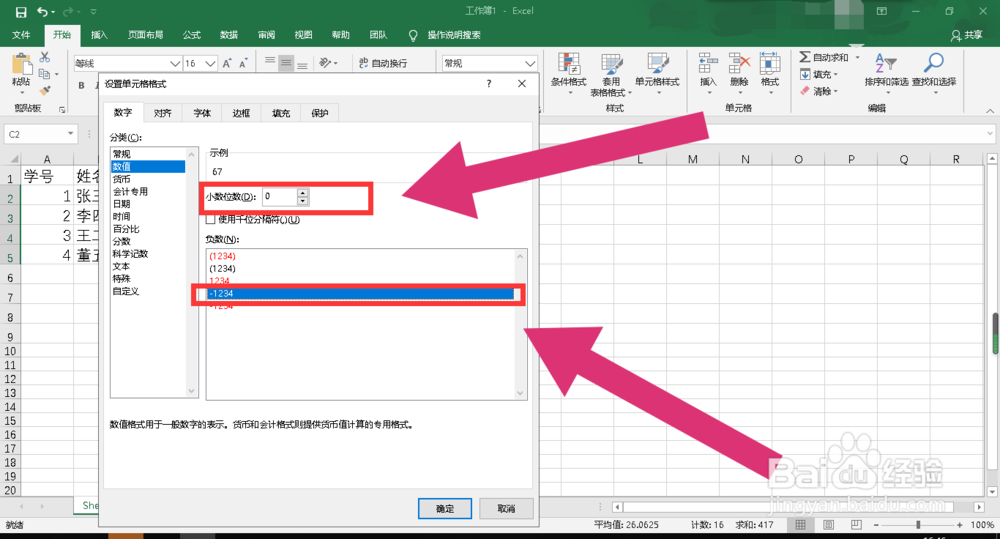This screenshot has height=539, width=1000.
Task: Open the File (文件) menu
Action: click(x=21, y=35)
